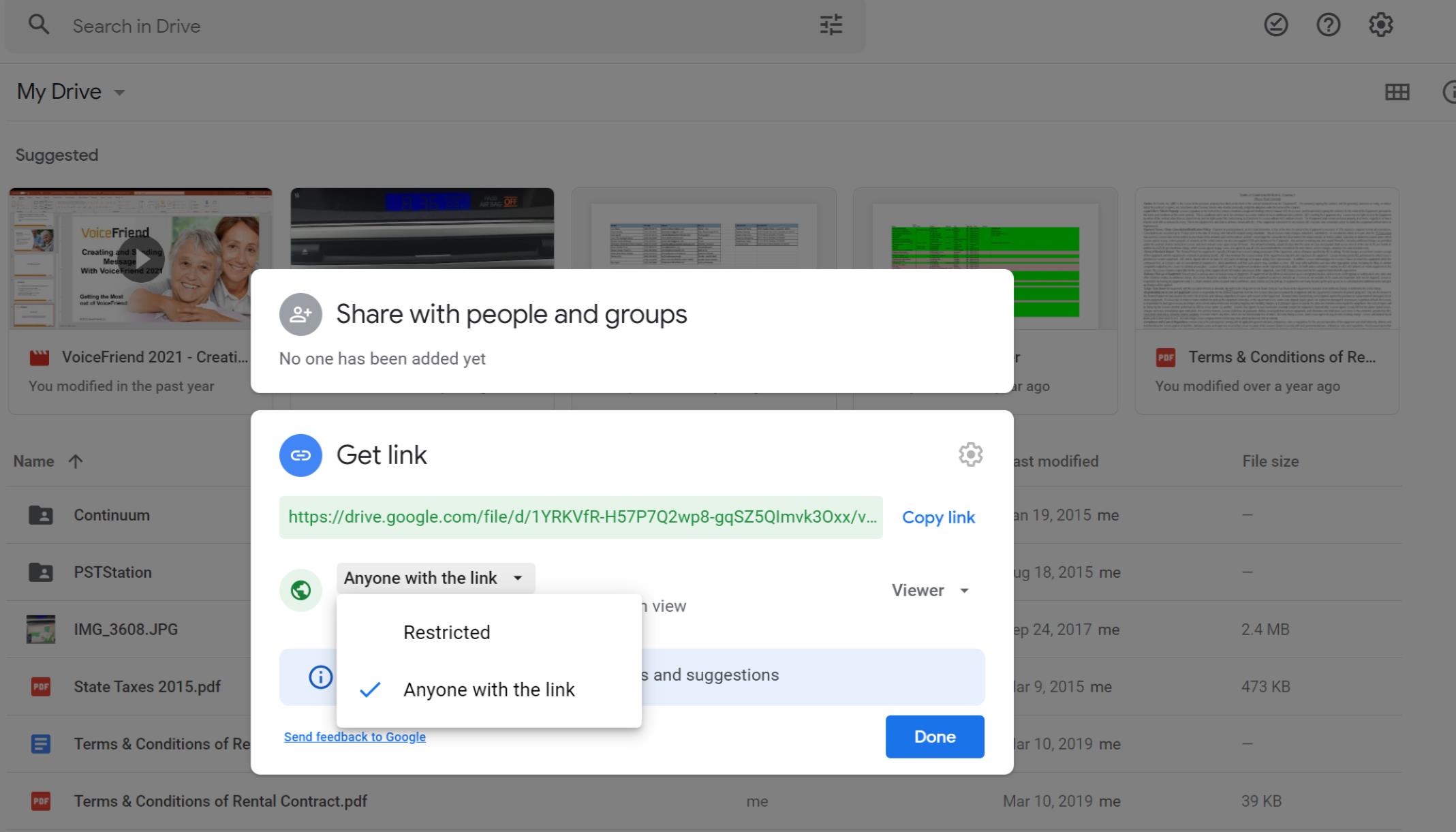Select Anyone with the link option
Image resolution: width=1456 pixels, height=832 pixels.
[x=489, y=690]
